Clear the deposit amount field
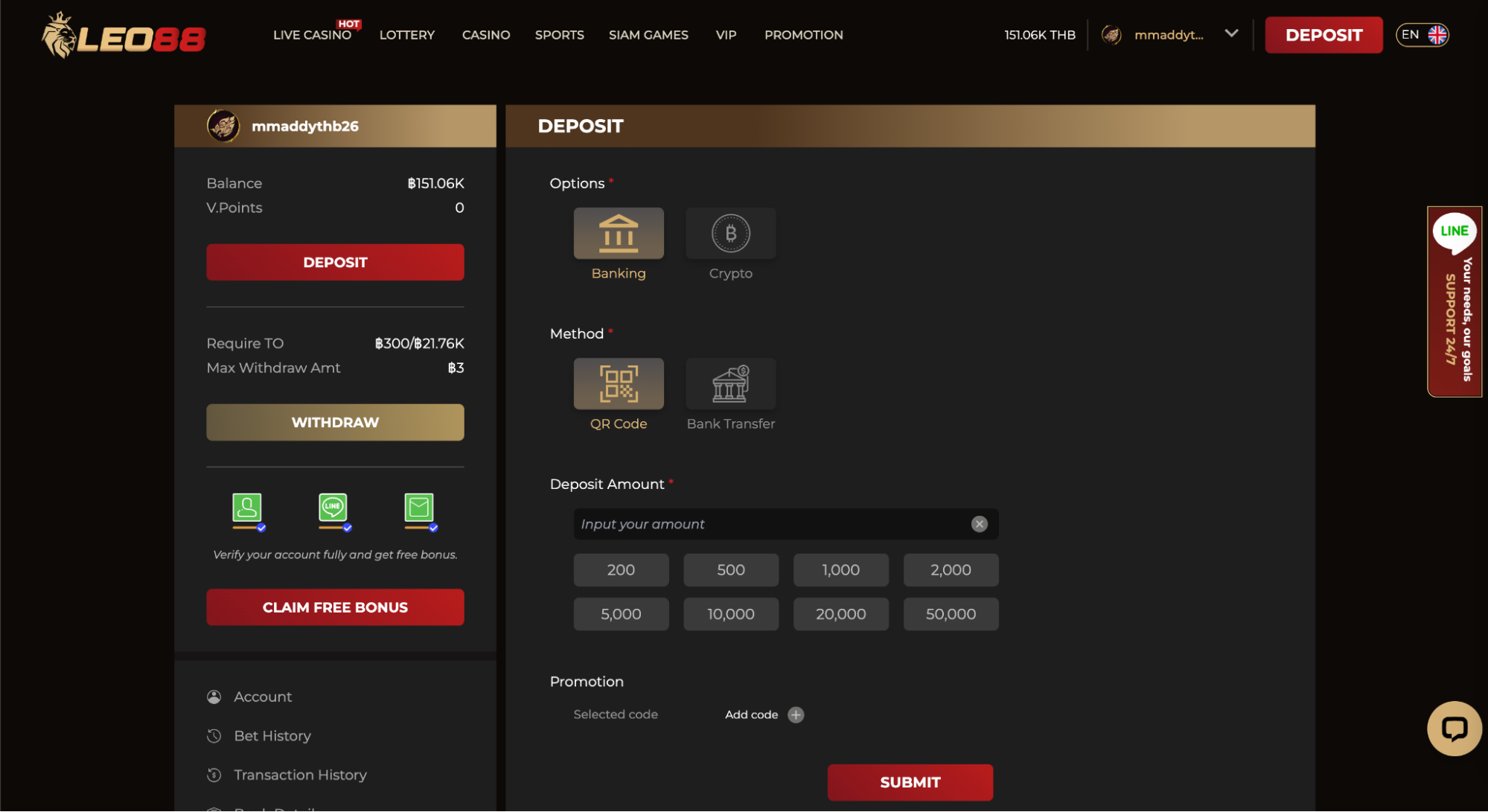This screenshot has height=812, width=1488. click(x=979, y=524)
